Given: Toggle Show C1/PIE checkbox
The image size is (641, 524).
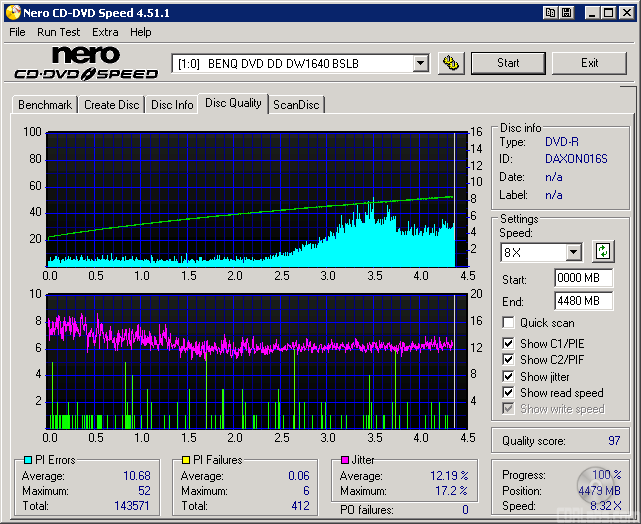Looking at the screenshot, I should coord(509,344).
